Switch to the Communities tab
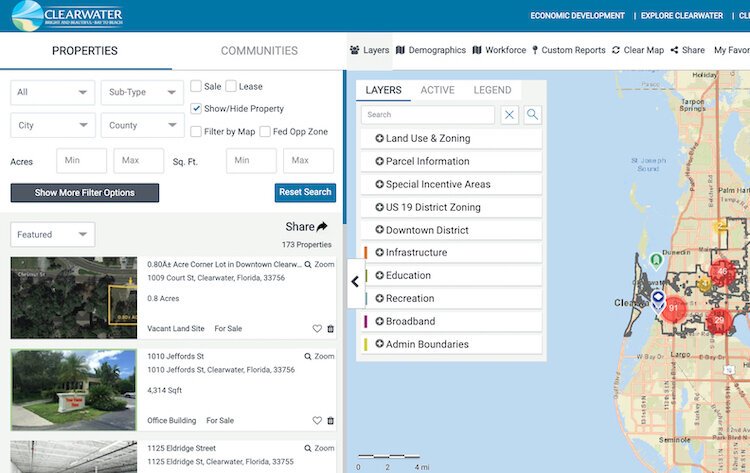This screenshot has height=473, width=750. [259, 51]
